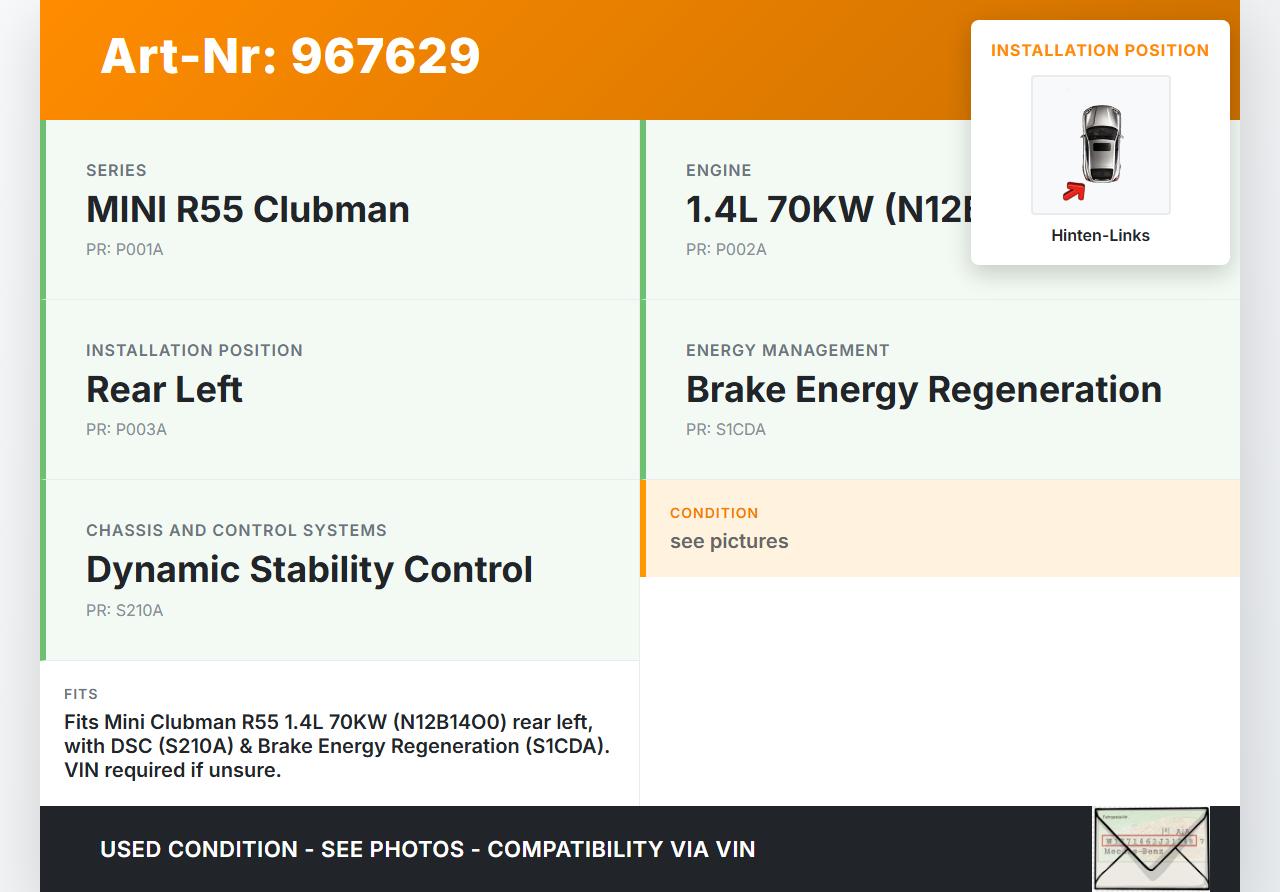Click the FITS section label
This screenshot has height=892, width=1280.
tap(81, 694)
